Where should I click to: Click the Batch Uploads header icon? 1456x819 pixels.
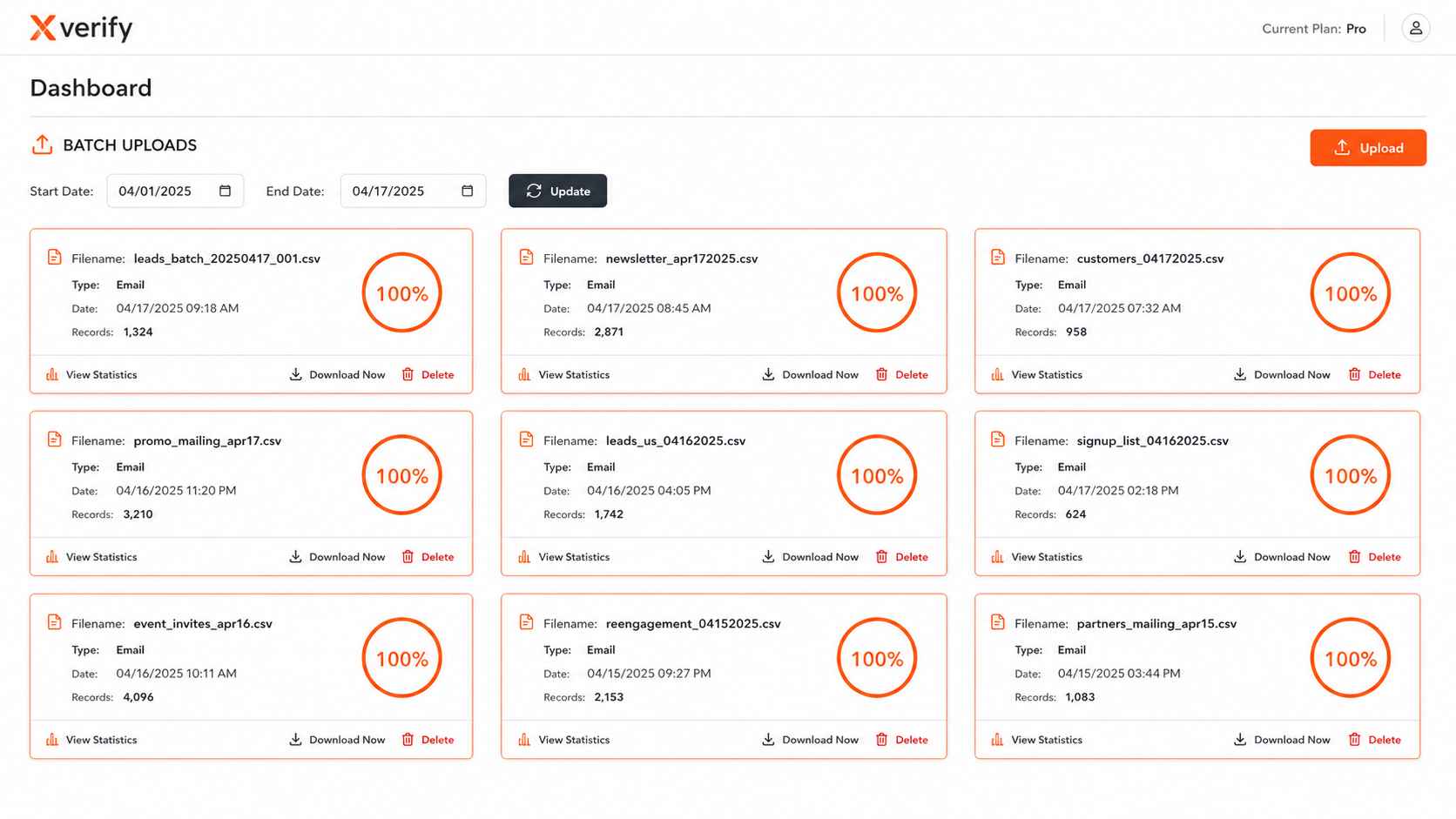tap(42, 144)
